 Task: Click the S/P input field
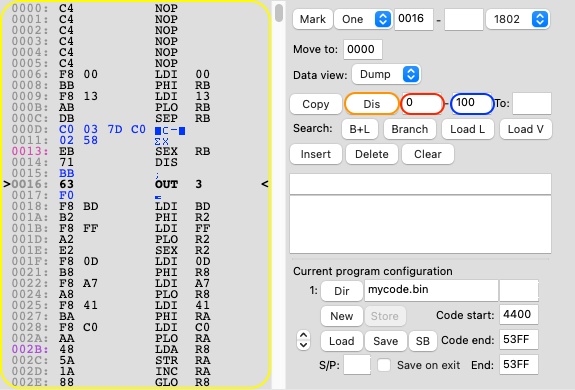point(356,365)
